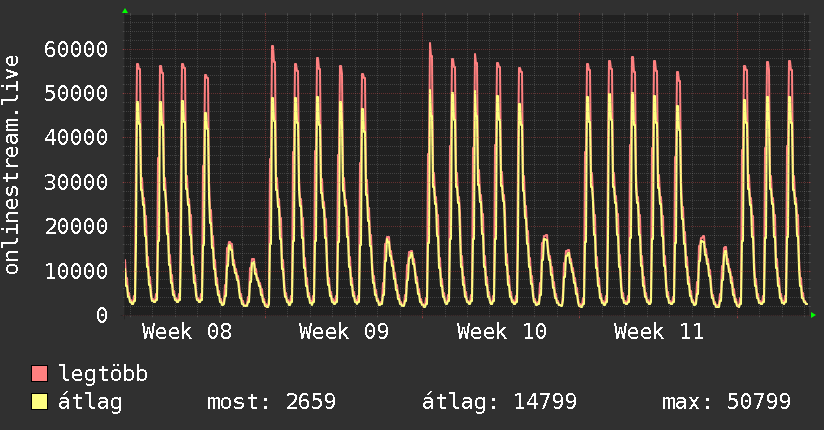Click the Week 11 axis label
Image resolution: width=824 pixels, height=430 pixels.
coord(659,332)
